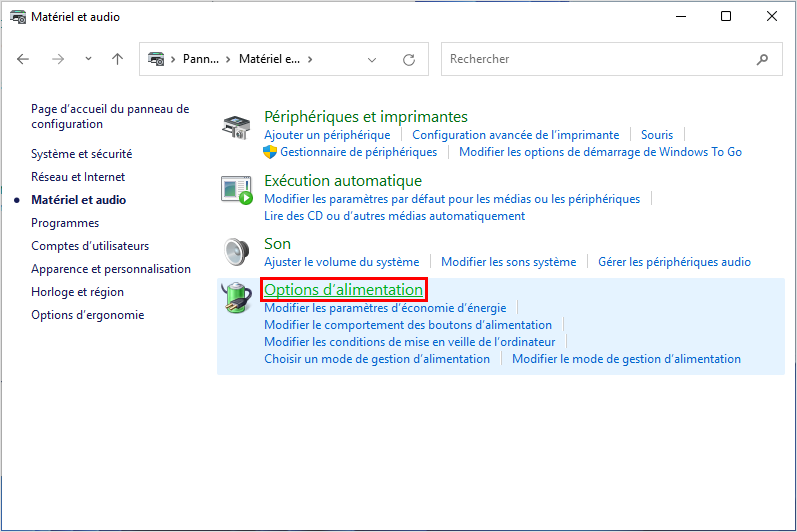Expand the address bar history dropdown
This screenshot has width=797, height=532.
[372, 59]
